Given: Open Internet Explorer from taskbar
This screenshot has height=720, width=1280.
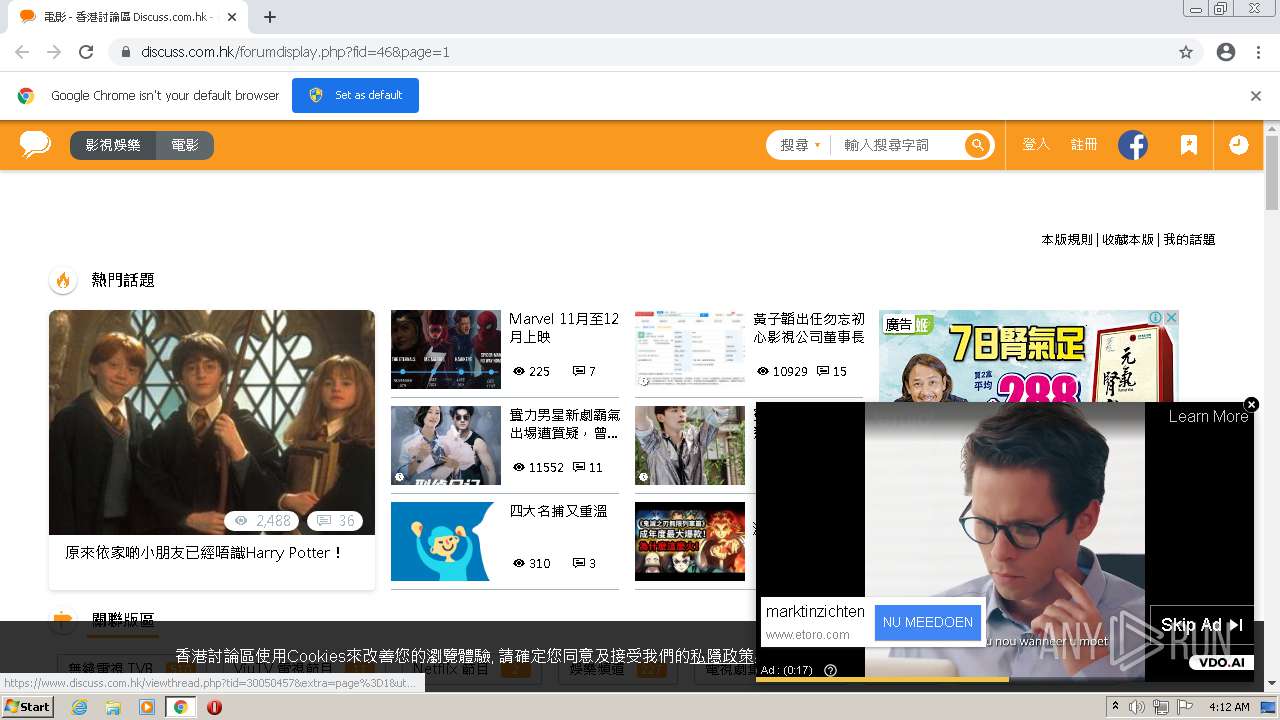Looking at the screenshot, I should [79, 707].
